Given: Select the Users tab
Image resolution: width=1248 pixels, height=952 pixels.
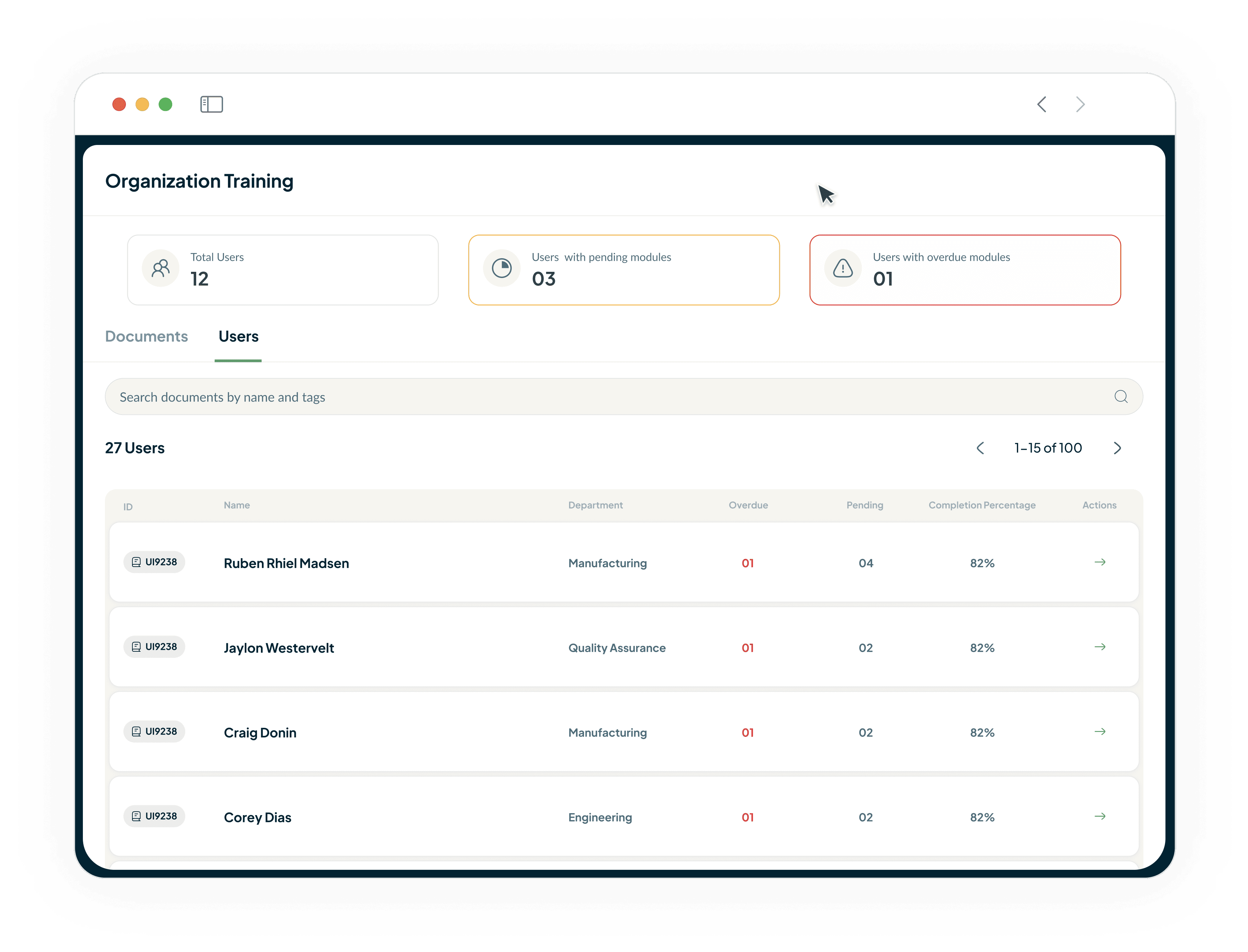Looking at the screenshot, I should (239, 337).
